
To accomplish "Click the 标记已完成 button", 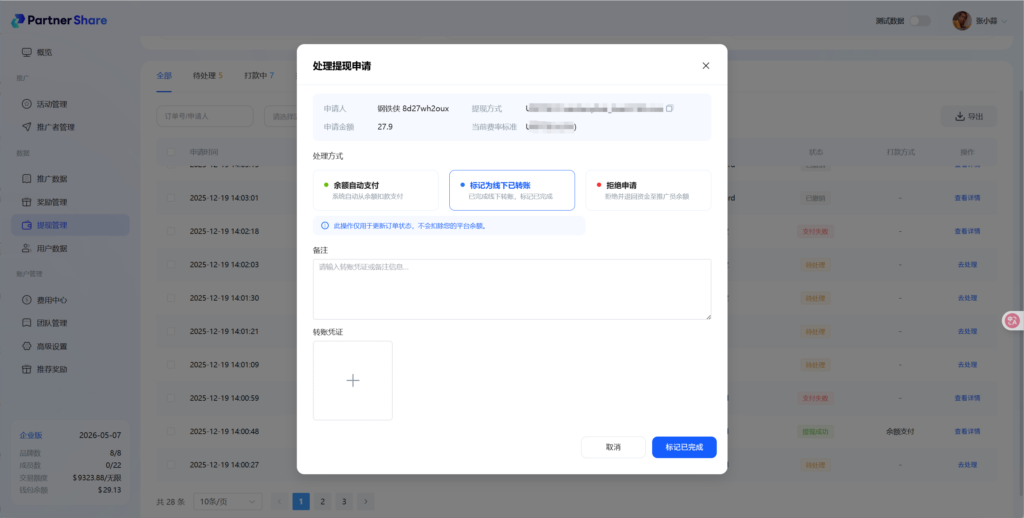I will coord(684,447).
